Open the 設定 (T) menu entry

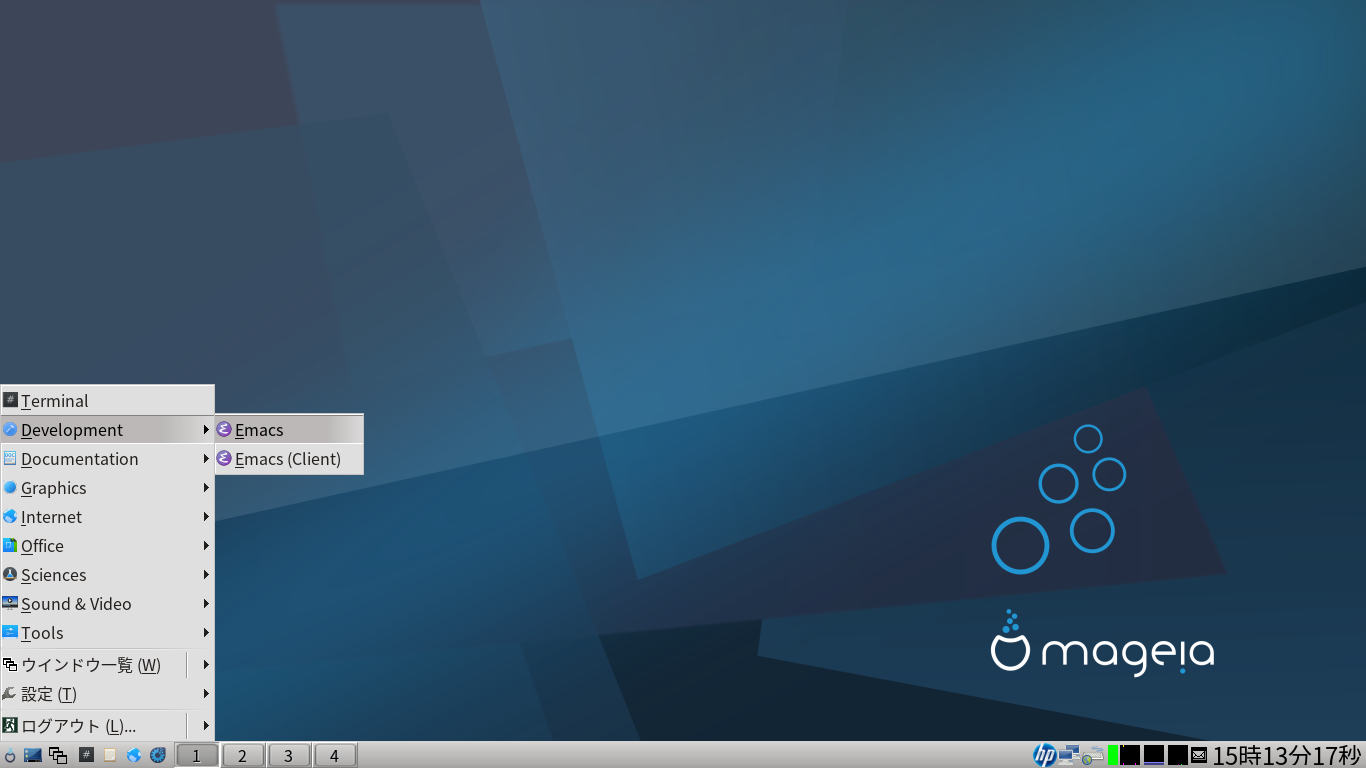coord(107,693)
